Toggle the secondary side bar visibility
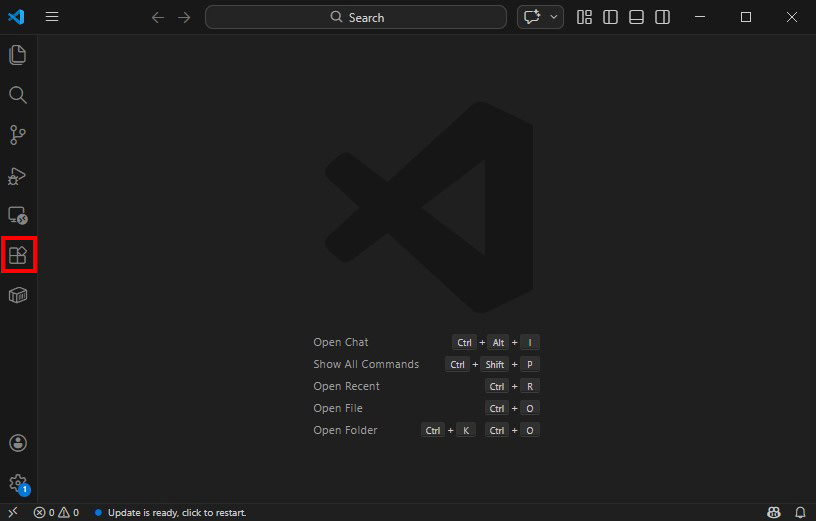 [662, 17]
